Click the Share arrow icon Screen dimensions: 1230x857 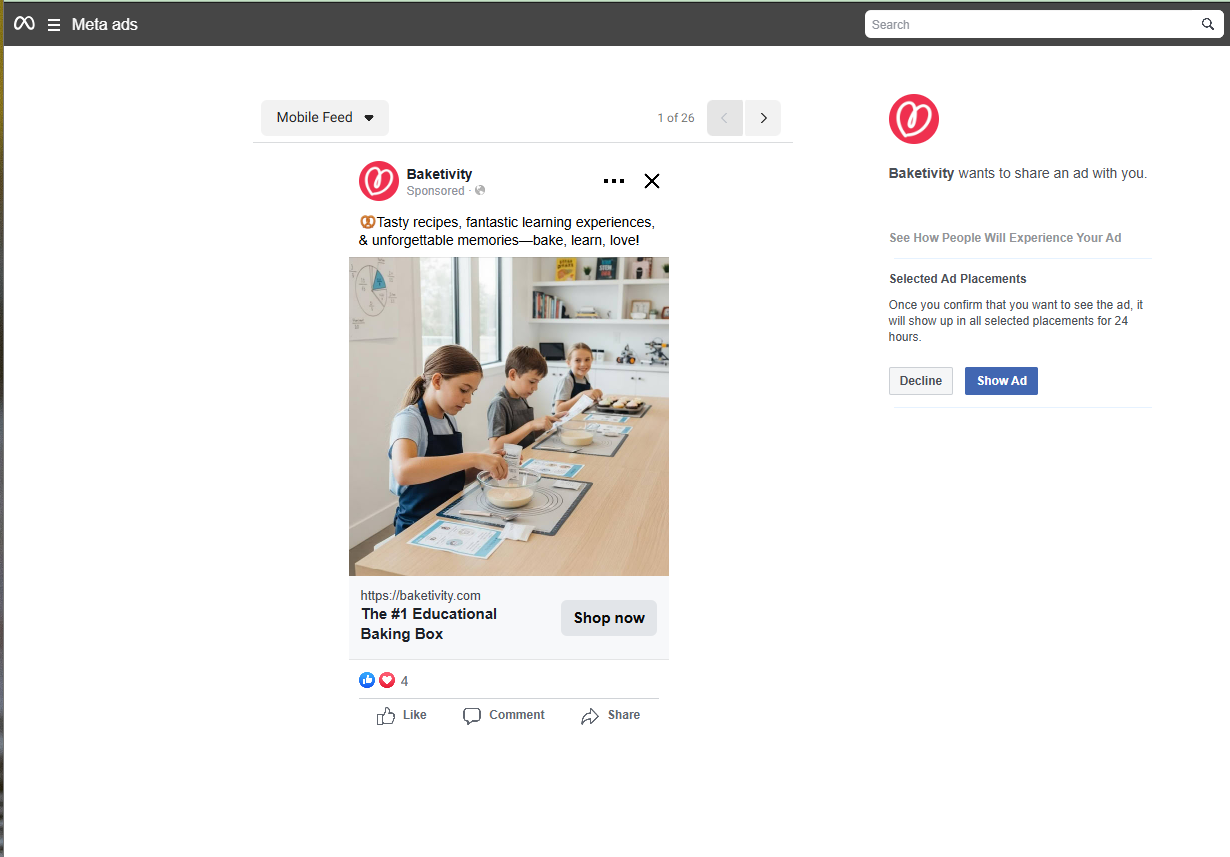pos(590,716)
